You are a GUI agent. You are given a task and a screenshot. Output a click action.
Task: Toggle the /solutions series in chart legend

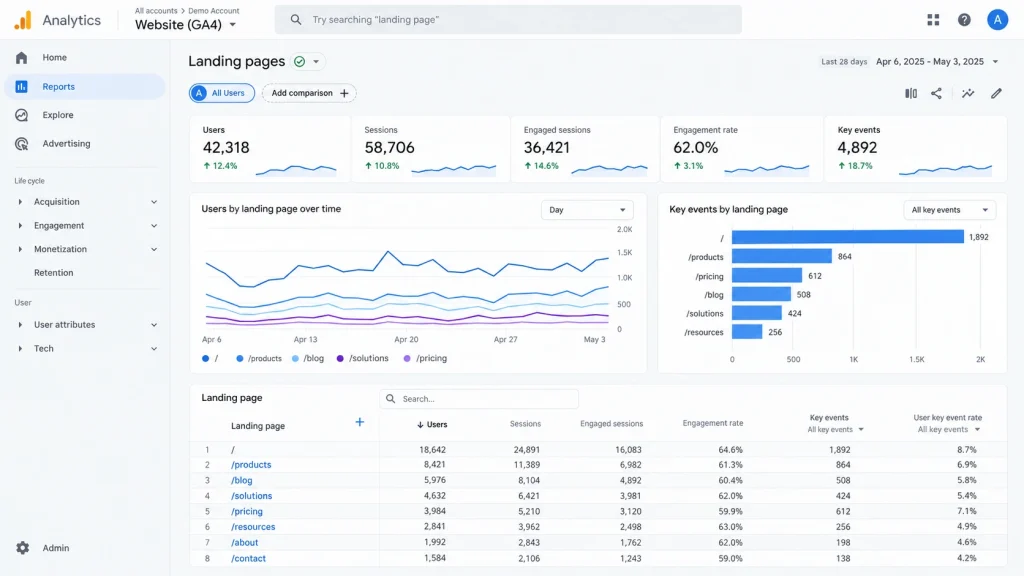362,359
